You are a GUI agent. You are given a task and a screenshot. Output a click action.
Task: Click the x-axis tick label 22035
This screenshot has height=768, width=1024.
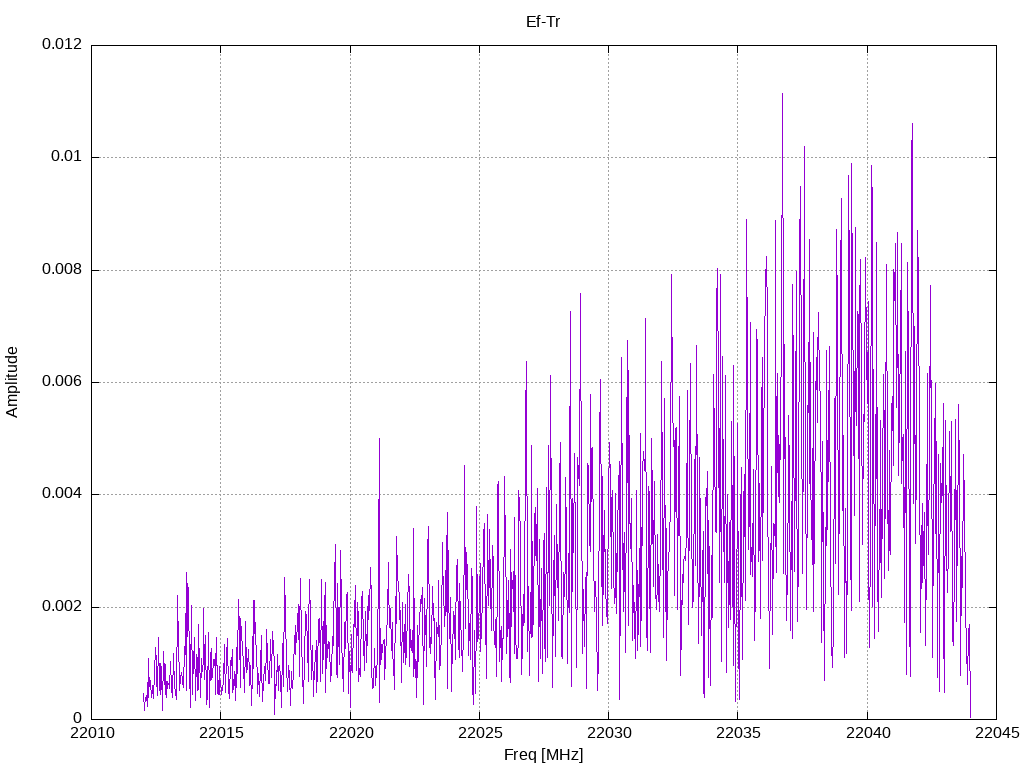click(x=738, y=733)
